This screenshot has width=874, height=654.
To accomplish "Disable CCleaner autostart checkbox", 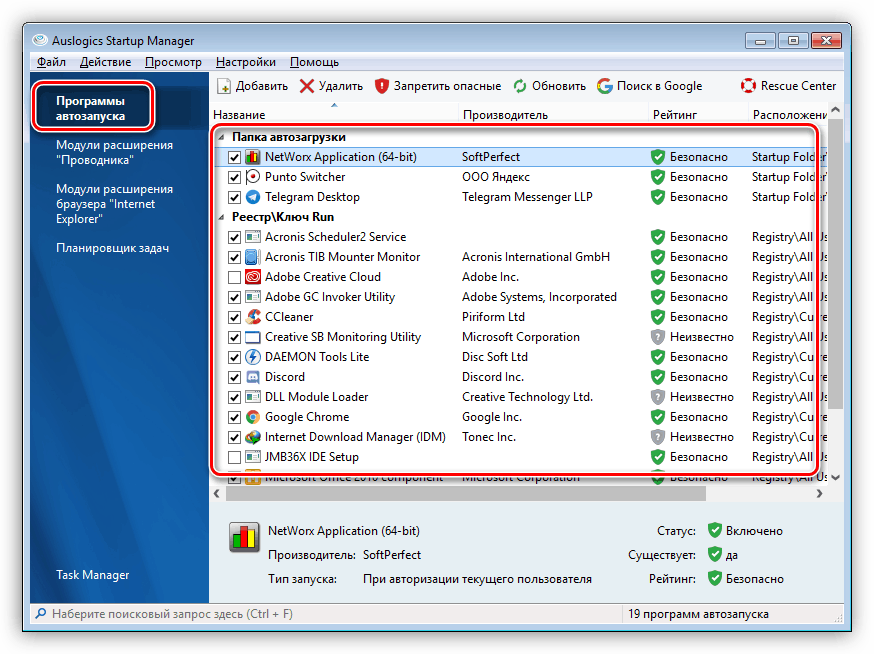I will pos(235,318).
